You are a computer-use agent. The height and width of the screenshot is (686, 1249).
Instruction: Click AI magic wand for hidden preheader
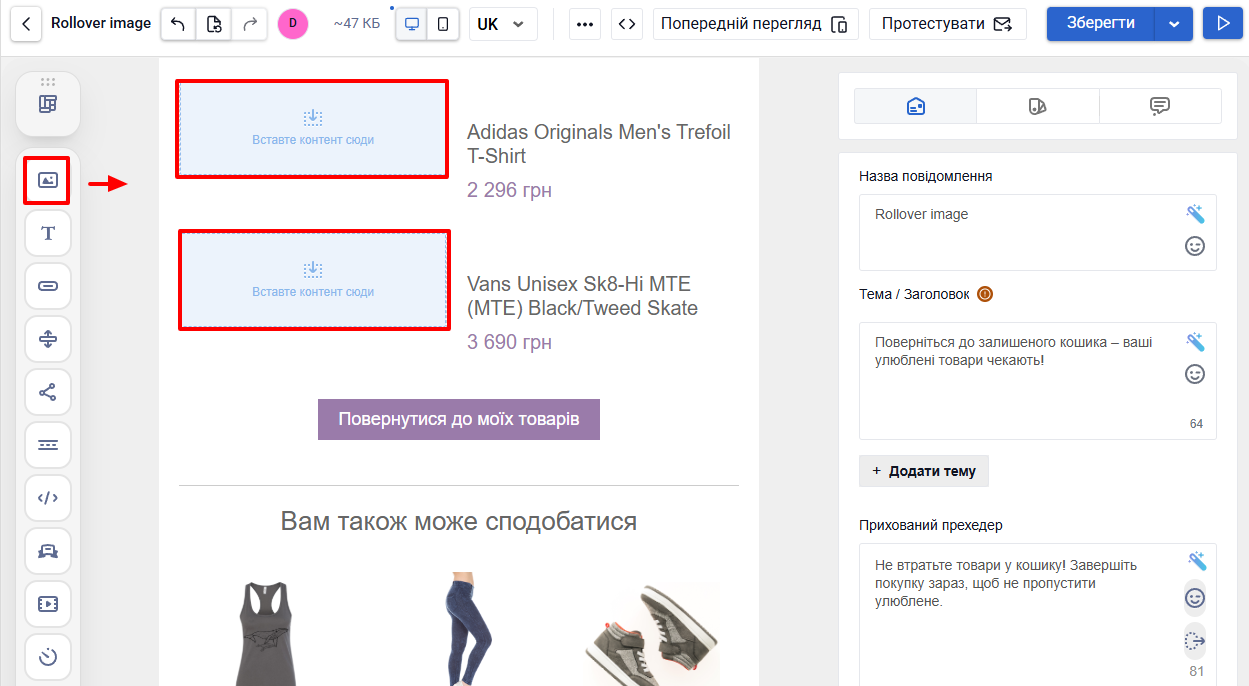click(x=1195, y=561)
